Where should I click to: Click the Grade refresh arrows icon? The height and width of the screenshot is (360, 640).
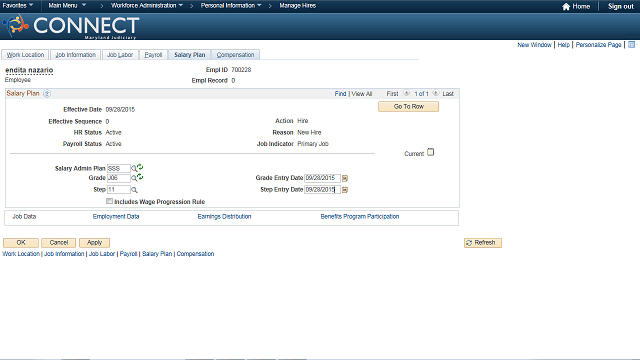(x=140, y=177)
